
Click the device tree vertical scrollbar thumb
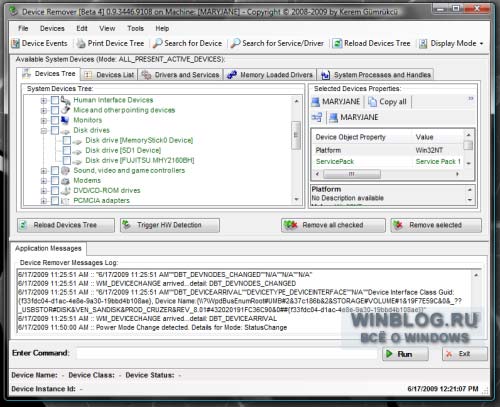(x=296, y=135)
